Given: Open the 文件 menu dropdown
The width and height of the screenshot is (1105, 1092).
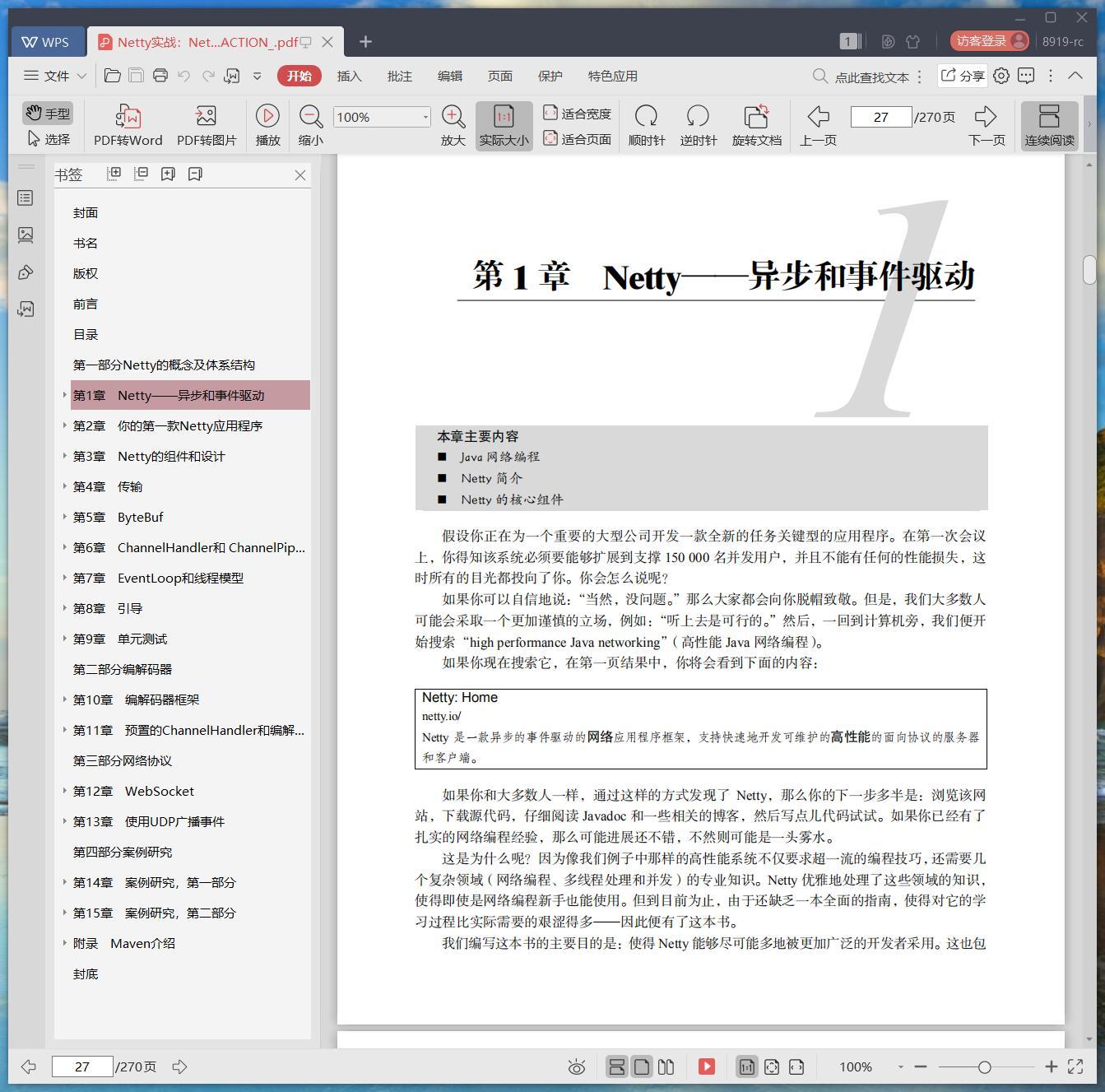Looking at the screenshot, I should click(55, 76).
